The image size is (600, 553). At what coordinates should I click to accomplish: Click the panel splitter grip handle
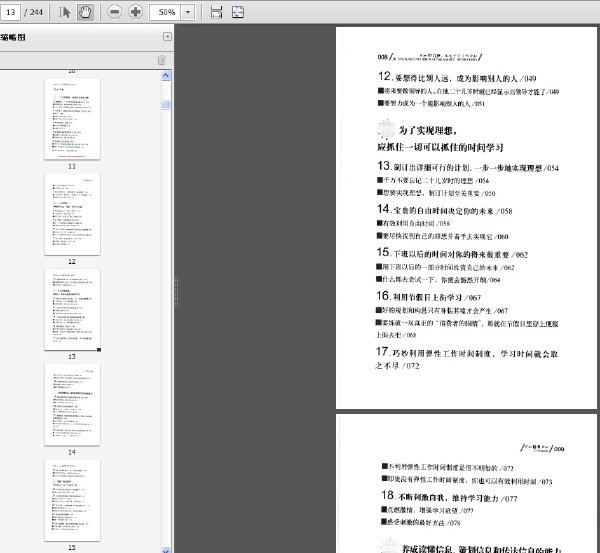[176, 291]
